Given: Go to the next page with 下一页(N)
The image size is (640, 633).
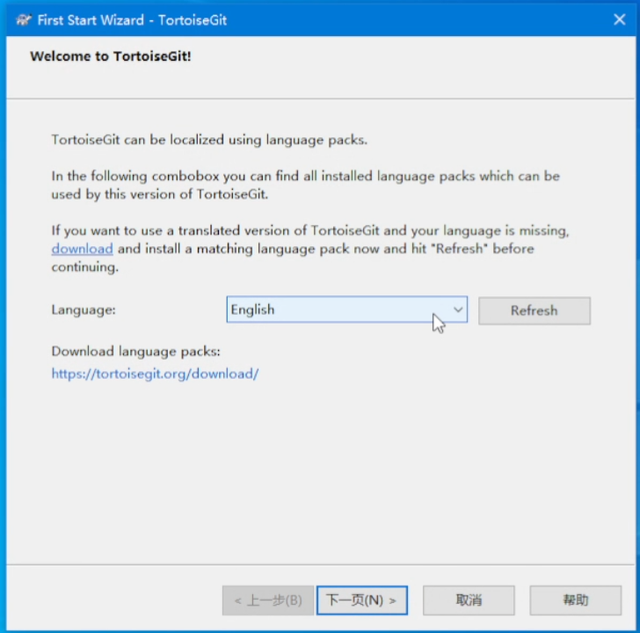Looking at the screenshot, I should tap(362, 600).
